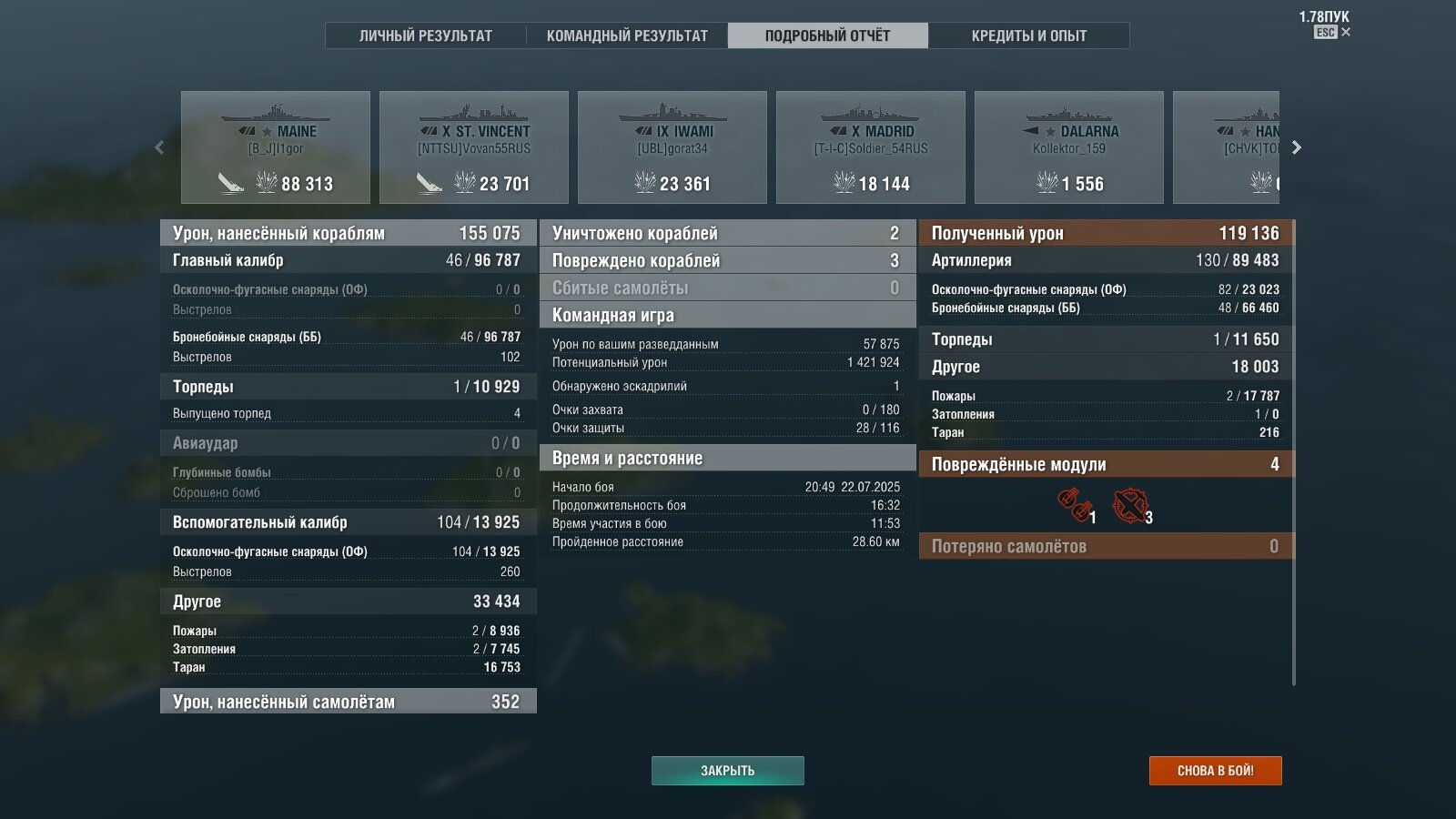Open the Личный результат tab
Image resolution: width=1456 pixels, height=819 pixels.
point(426,35)
